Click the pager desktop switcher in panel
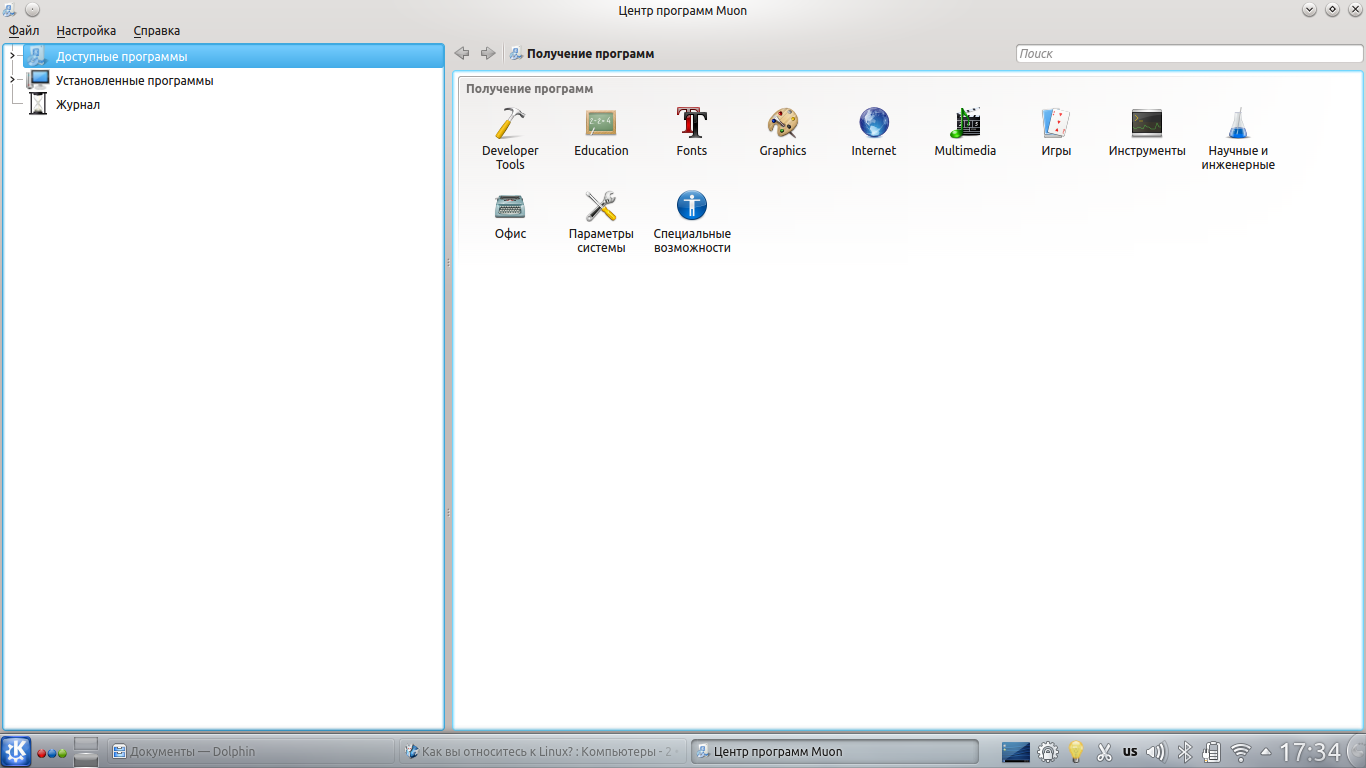This screenshot has height=768, width=1366. tap(86, 752)
